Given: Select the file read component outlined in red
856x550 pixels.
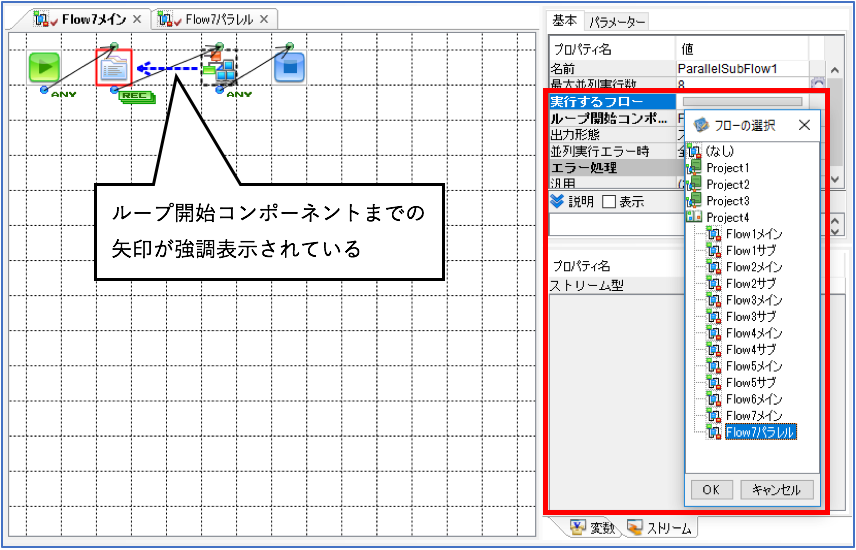Looking at the screenshot, I should click(x=114, y=68).
